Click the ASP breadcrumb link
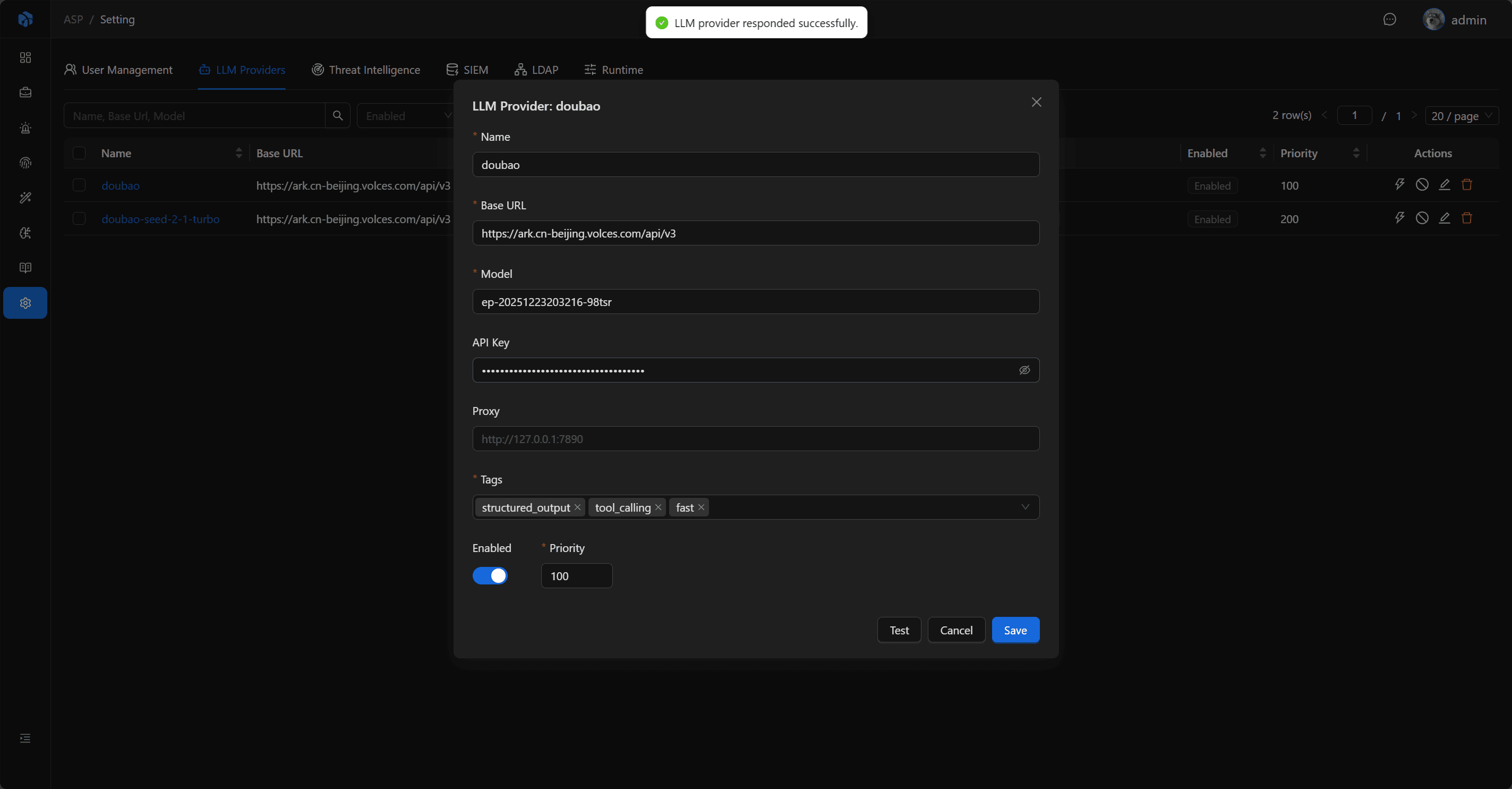 click(x=73, y=19)
